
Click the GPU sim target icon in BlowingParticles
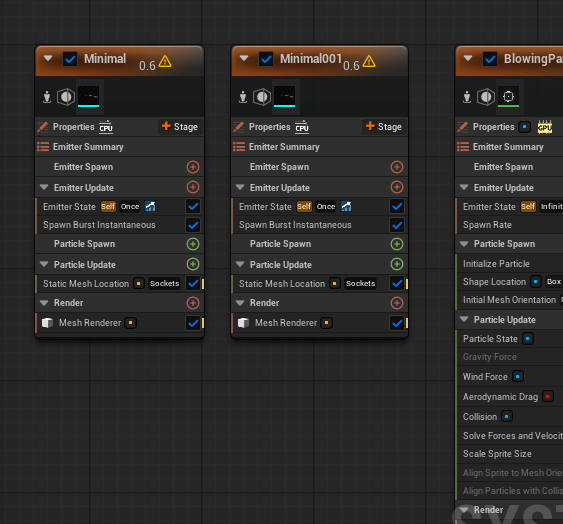pos(545,127)
